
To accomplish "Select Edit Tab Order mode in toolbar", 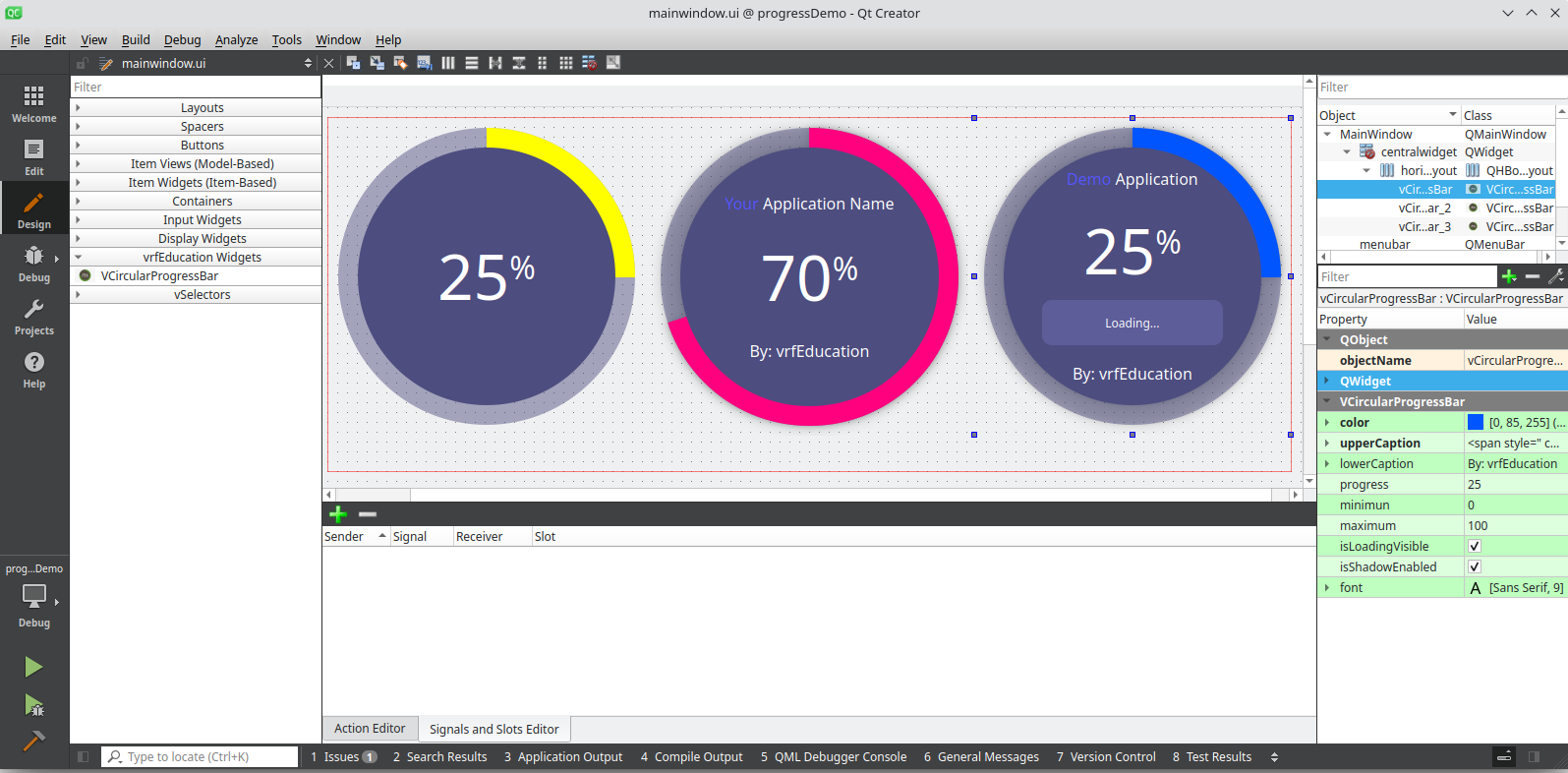I will [424, 63].
